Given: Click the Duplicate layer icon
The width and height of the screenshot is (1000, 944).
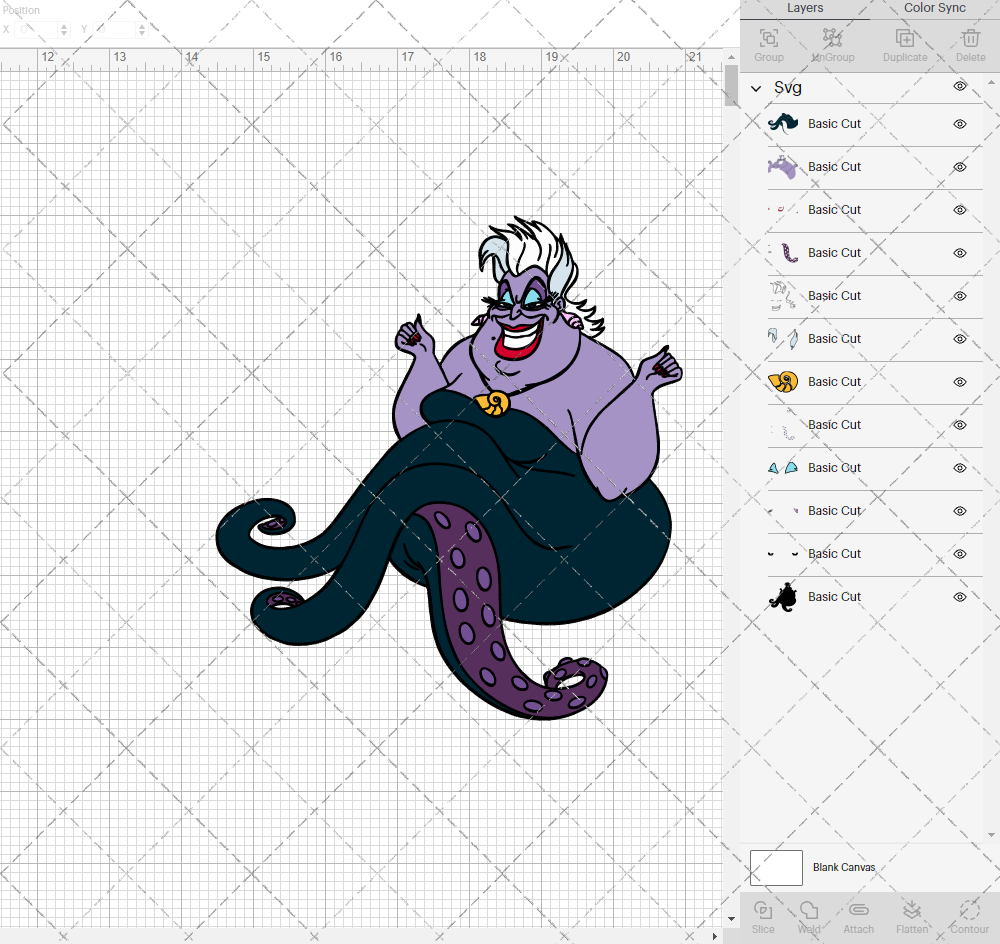Looking at the screenshot, I should [905, 39].
